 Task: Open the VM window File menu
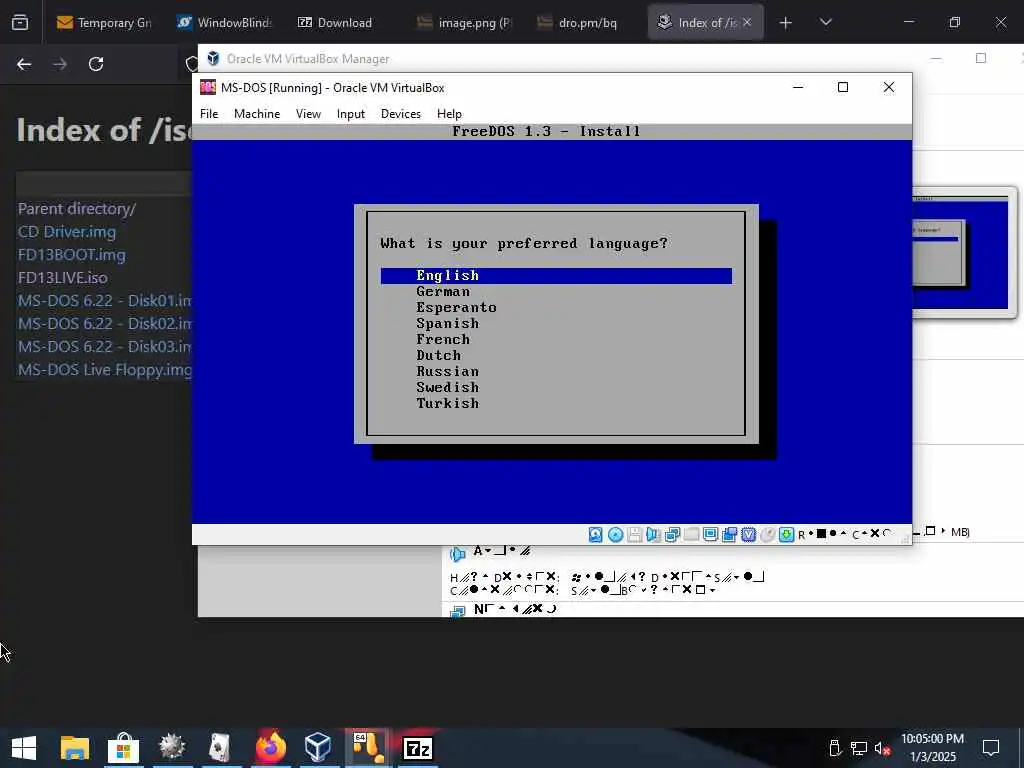[x=209, y=114]
